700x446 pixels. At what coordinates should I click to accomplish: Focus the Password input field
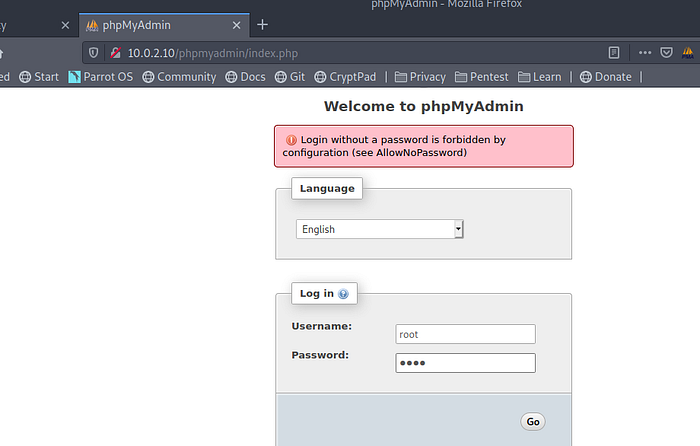465,363
